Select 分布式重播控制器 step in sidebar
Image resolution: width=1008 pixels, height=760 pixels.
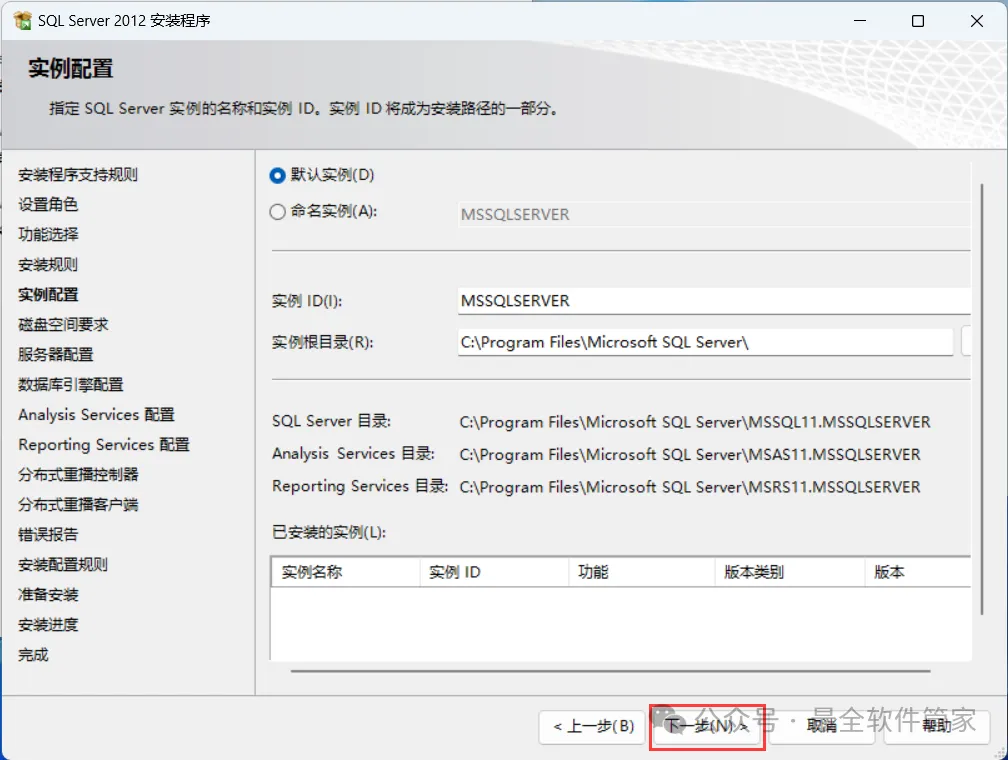coord(78,475)
